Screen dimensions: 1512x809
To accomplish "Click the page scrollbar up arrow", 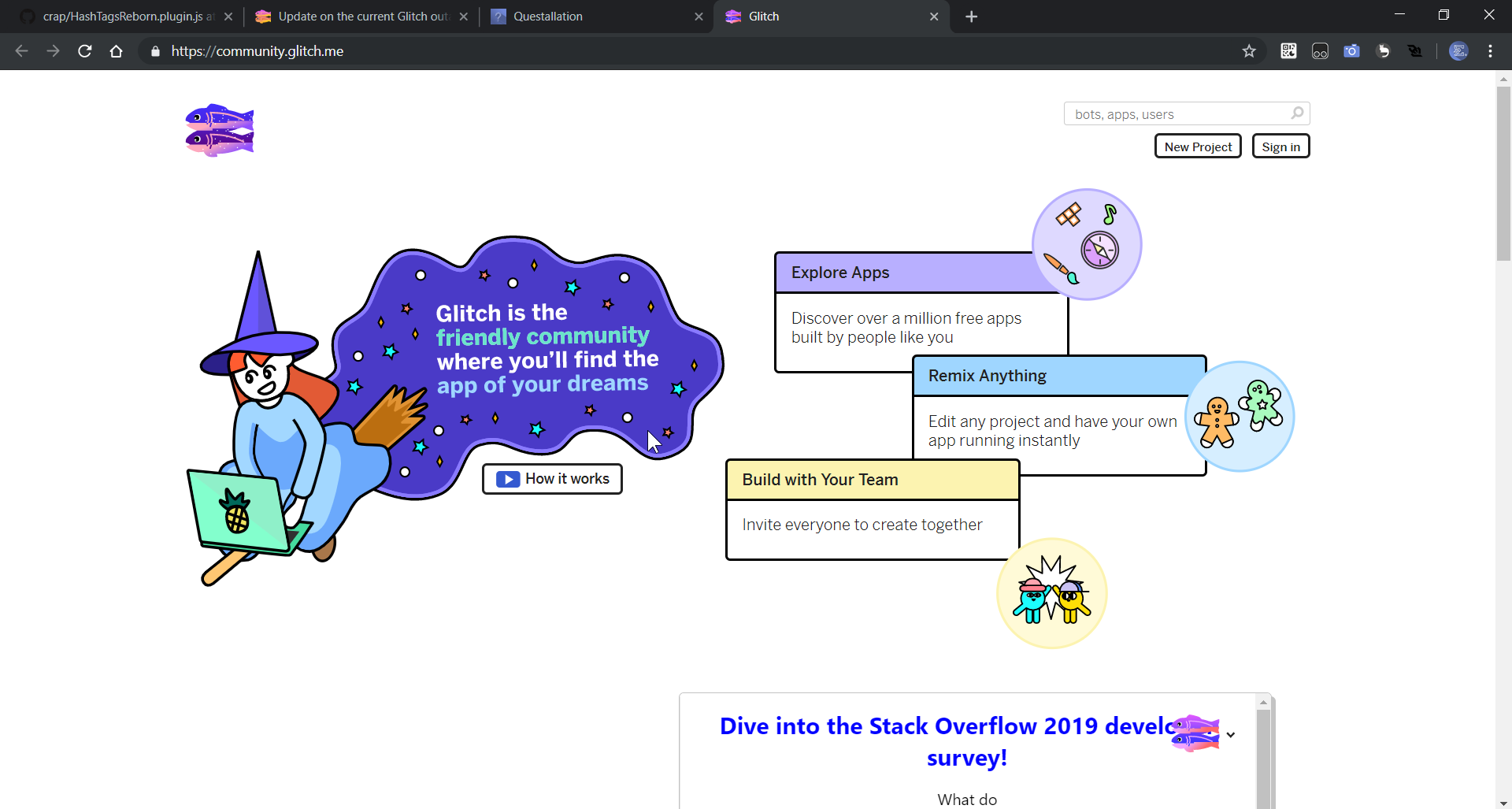I will point(1503,79).
